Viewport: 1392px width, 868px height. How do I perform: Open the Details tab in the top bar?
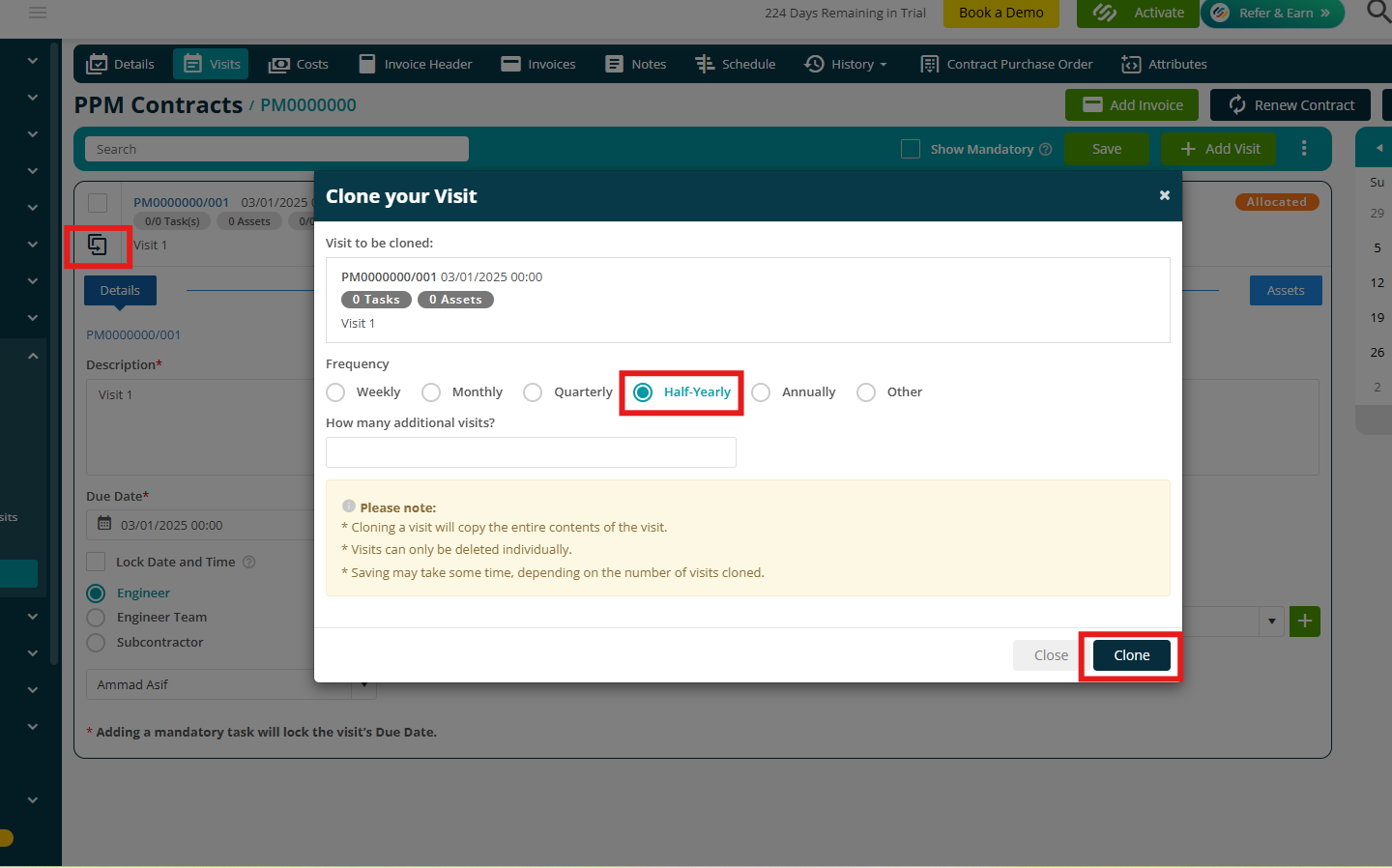click(x=121, y=64)
